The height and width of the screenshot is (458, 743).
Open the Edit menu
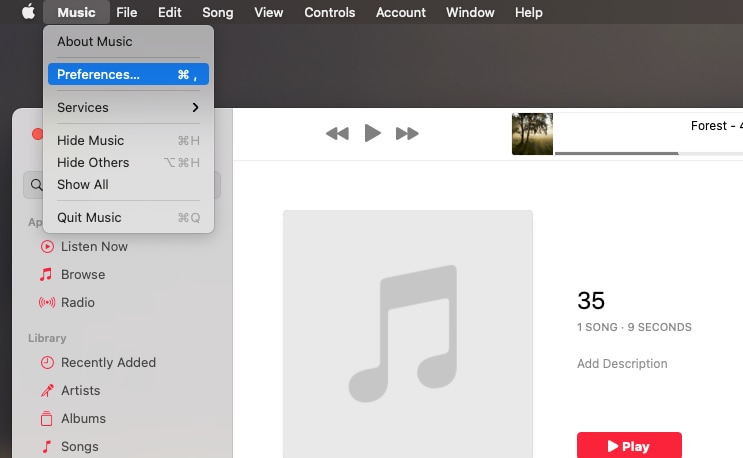pos(170,12)
